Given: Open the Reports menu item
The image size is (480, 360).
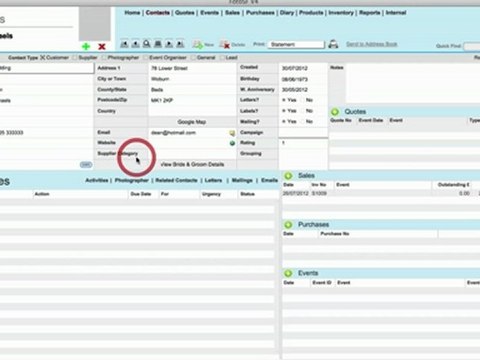Looking at the screenshot, I should tap(370, 13).
